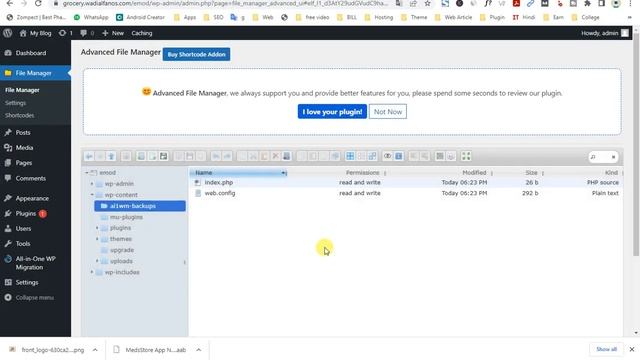This screenshot has height=360, width=640.
Task: Open updates indicator in admin bar
Action: pyautogui.click(x=65, y=33)
